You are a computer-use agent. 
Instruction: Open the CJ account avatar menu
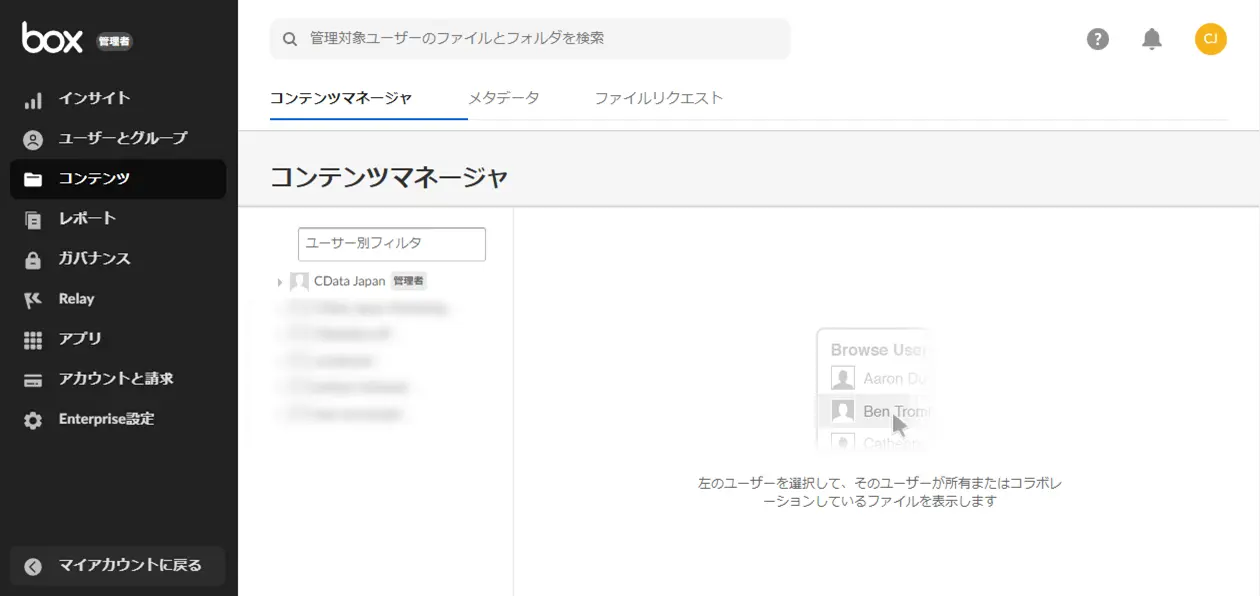(x=1210, y=39)
